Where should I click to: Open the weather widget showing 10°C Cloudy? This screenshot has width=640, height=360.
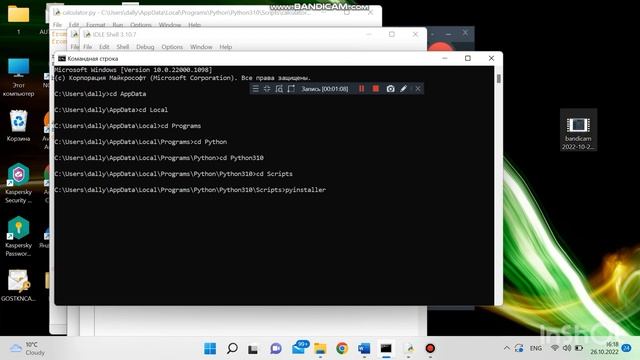(27, 348)
